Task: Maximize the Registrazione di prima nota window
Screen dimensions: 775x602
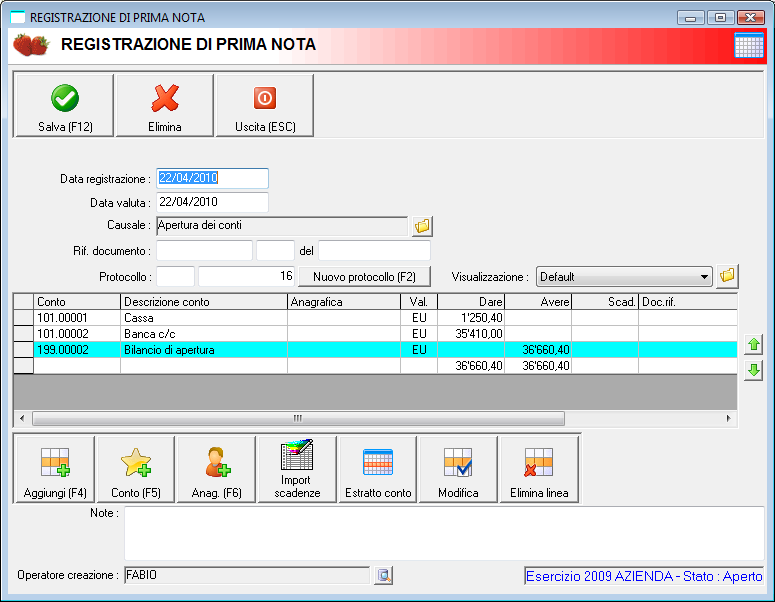Action: pyautogui.click(x=720, y=18)
